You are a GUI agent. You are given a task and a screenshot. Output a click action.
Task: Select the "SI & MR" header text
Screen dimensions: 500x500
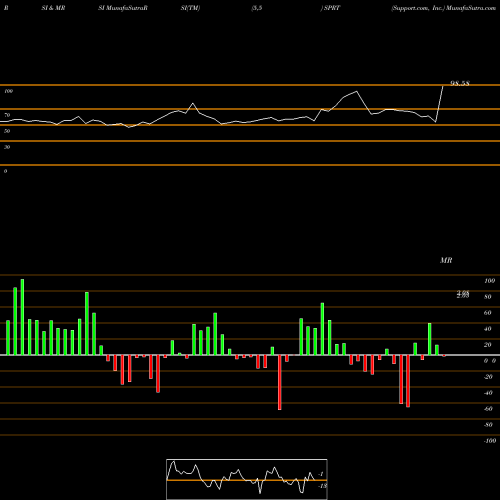tap(53, 8)
